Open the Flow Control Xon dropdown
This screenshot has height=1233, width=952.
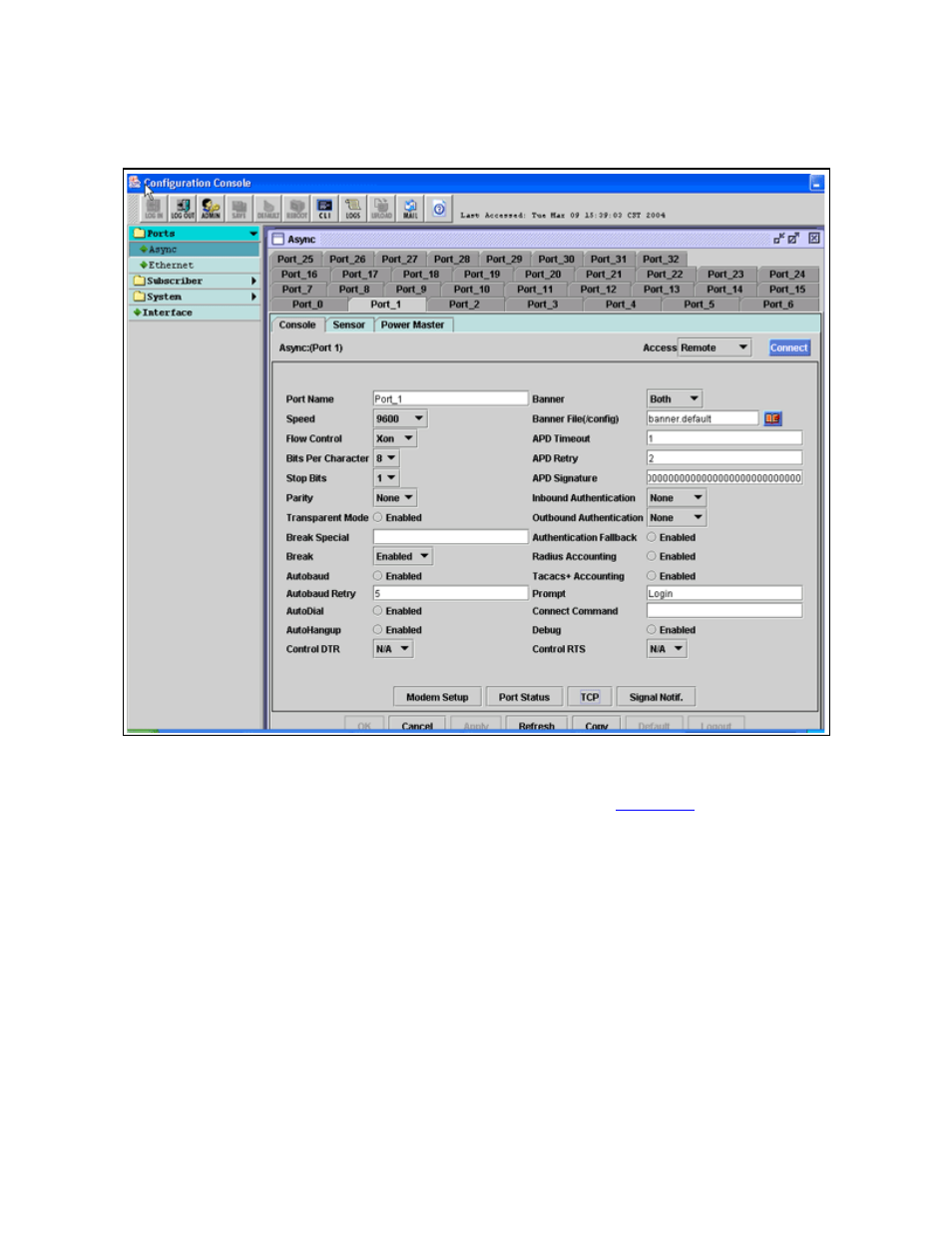point(395,438)
